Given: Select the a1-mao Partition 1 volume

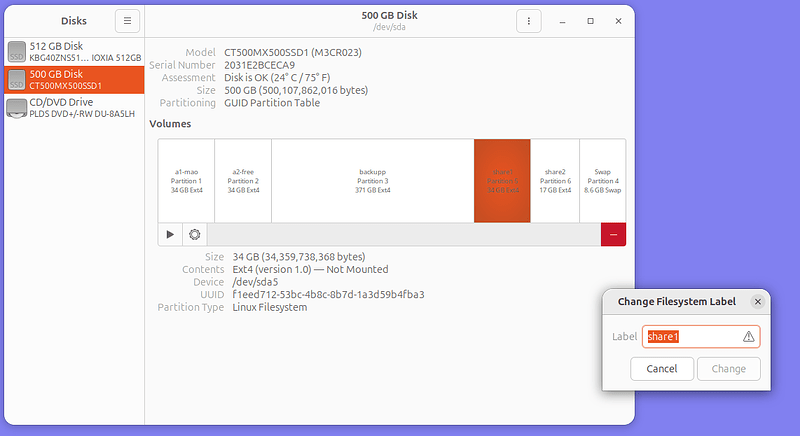Looking at the screenshot, I should click(x=186, y=181).
